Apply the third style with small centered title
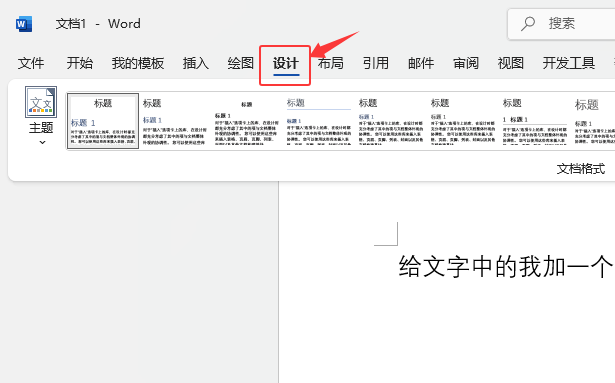 (246, 121)
